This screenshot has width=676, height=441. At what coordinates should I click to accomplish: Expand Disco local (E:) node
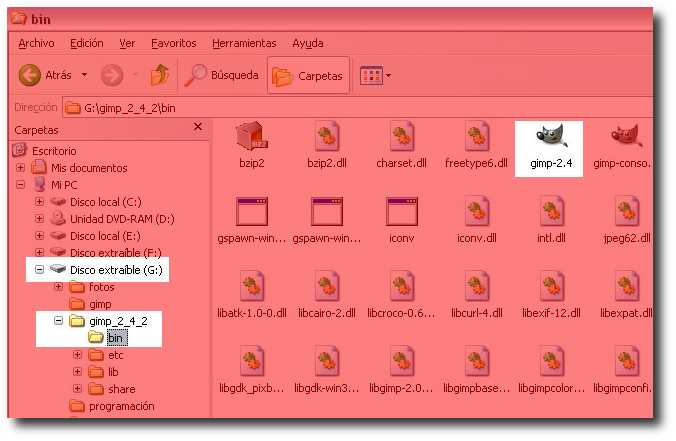pos(39,235)
